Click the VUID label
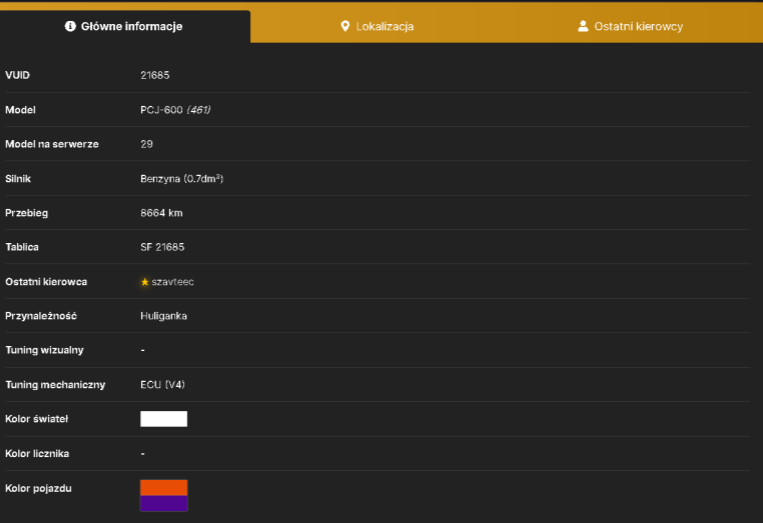The image size is (763, 523). click(x=18, y=75)
